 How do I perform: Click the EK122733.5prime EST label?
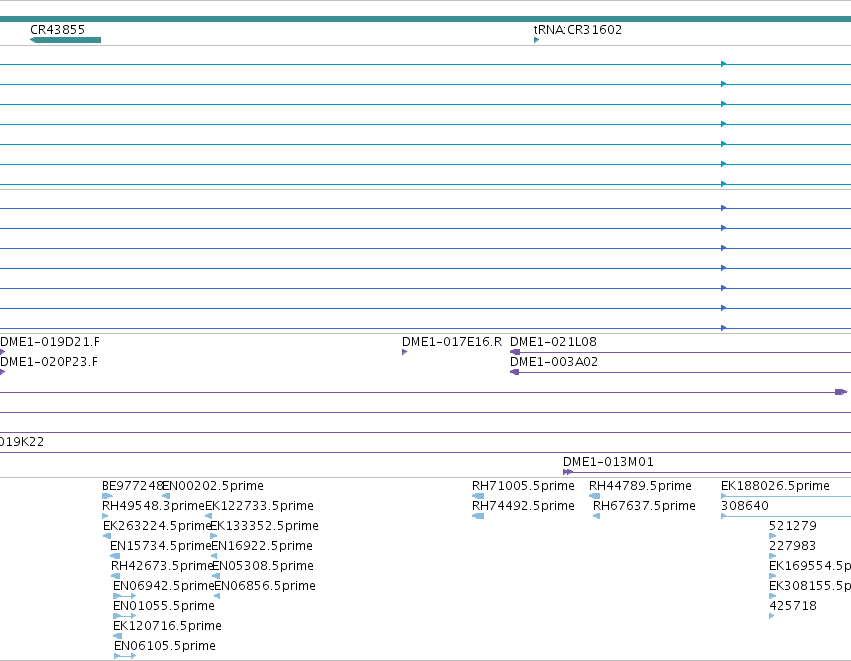tap(259, 506)
